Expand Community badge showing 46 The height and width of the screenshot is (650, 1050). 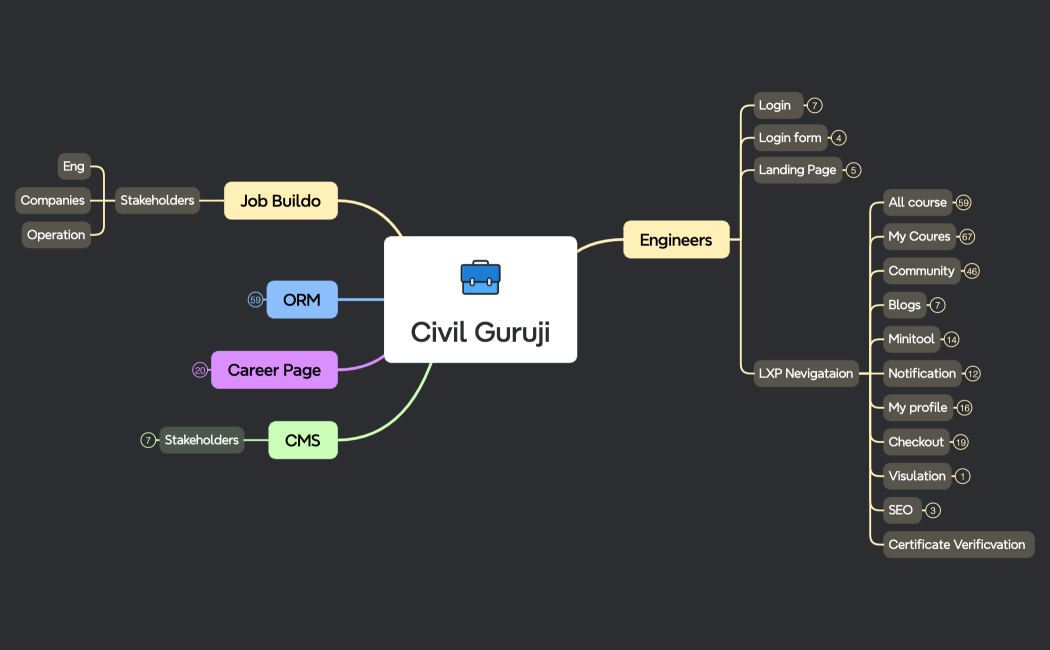tap(972, 271)
